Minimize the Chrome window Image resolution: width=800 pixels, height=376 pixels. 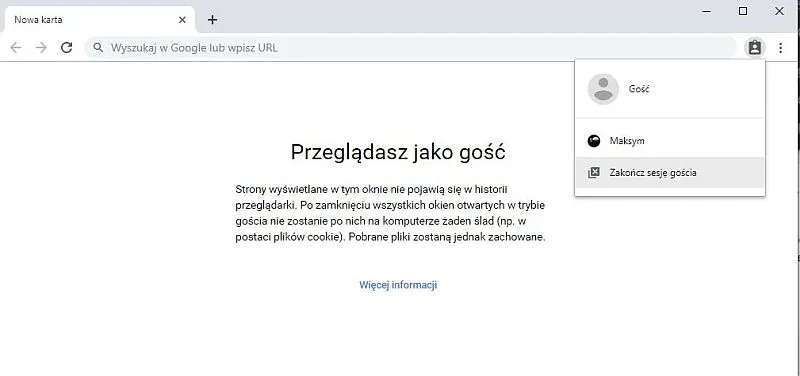tap(707, 11)
